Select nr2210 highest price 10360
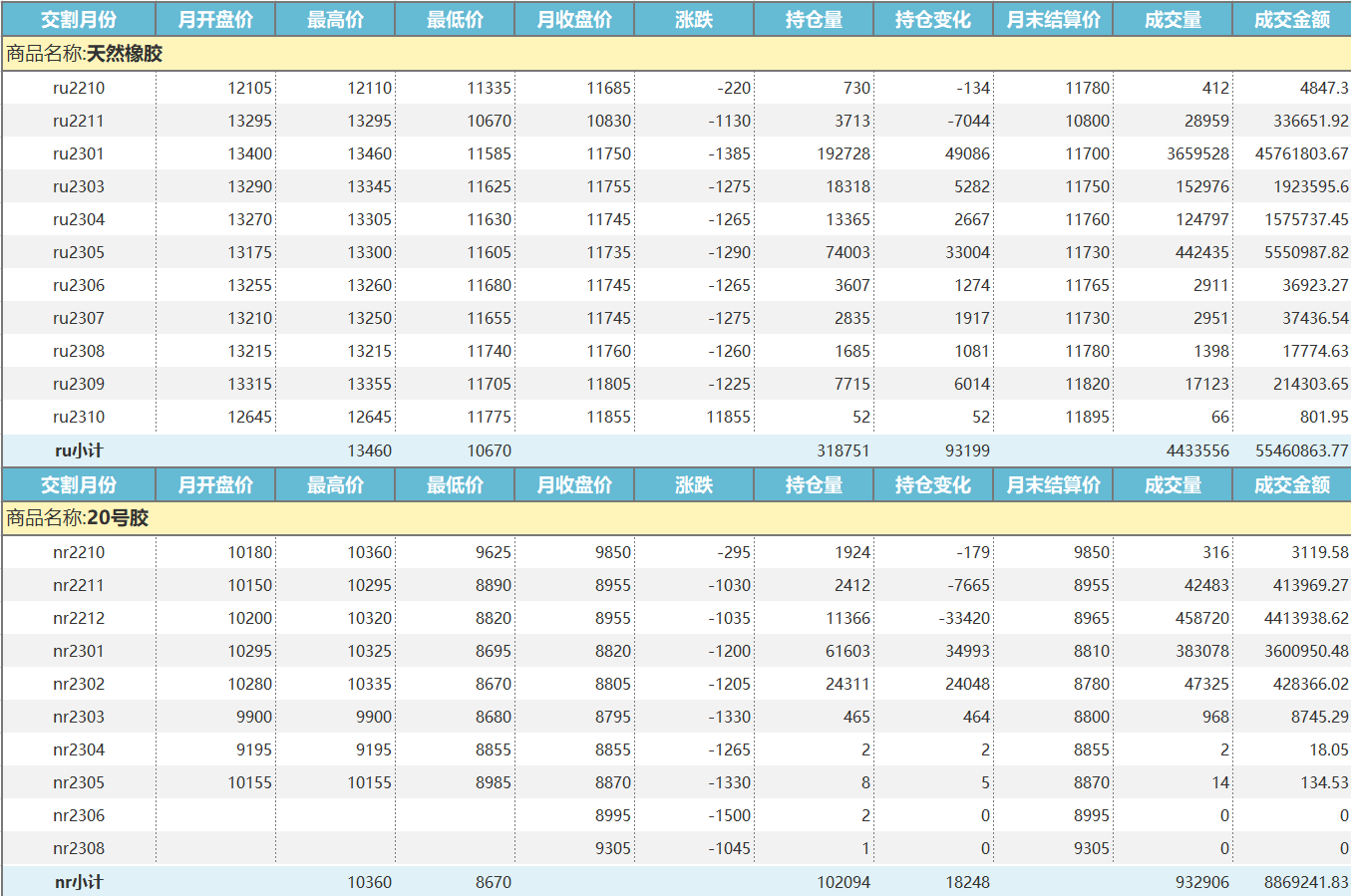 369,552
